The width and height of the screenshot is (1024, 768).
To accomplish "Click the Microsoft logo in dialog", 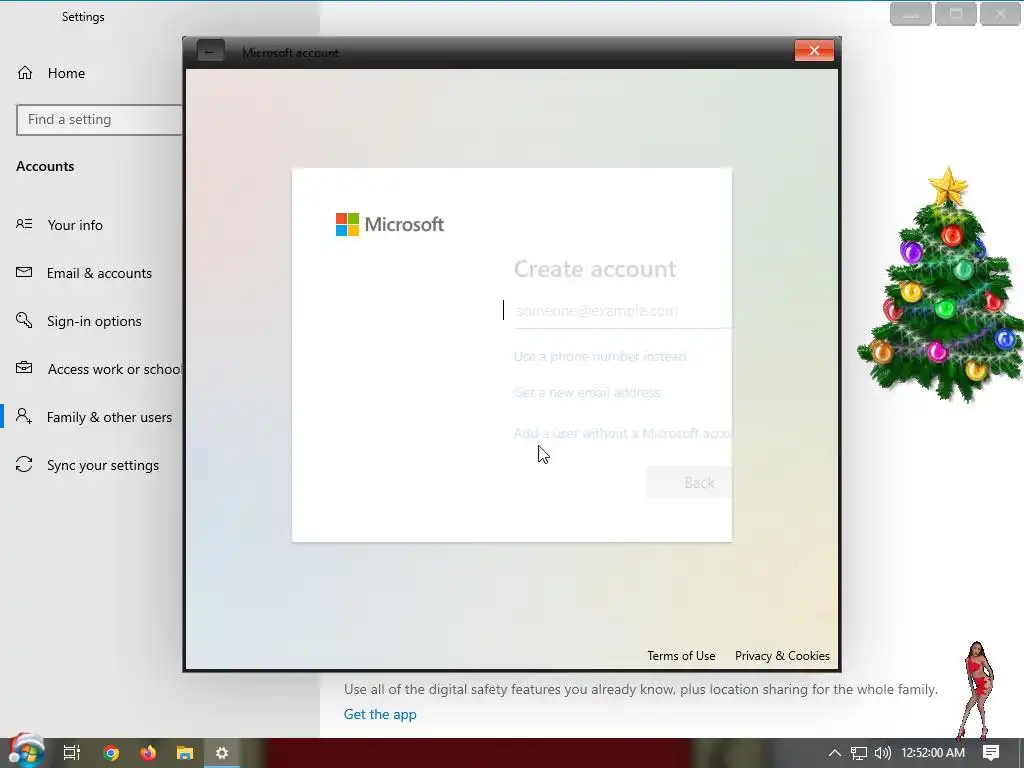I will coord(389,224).
